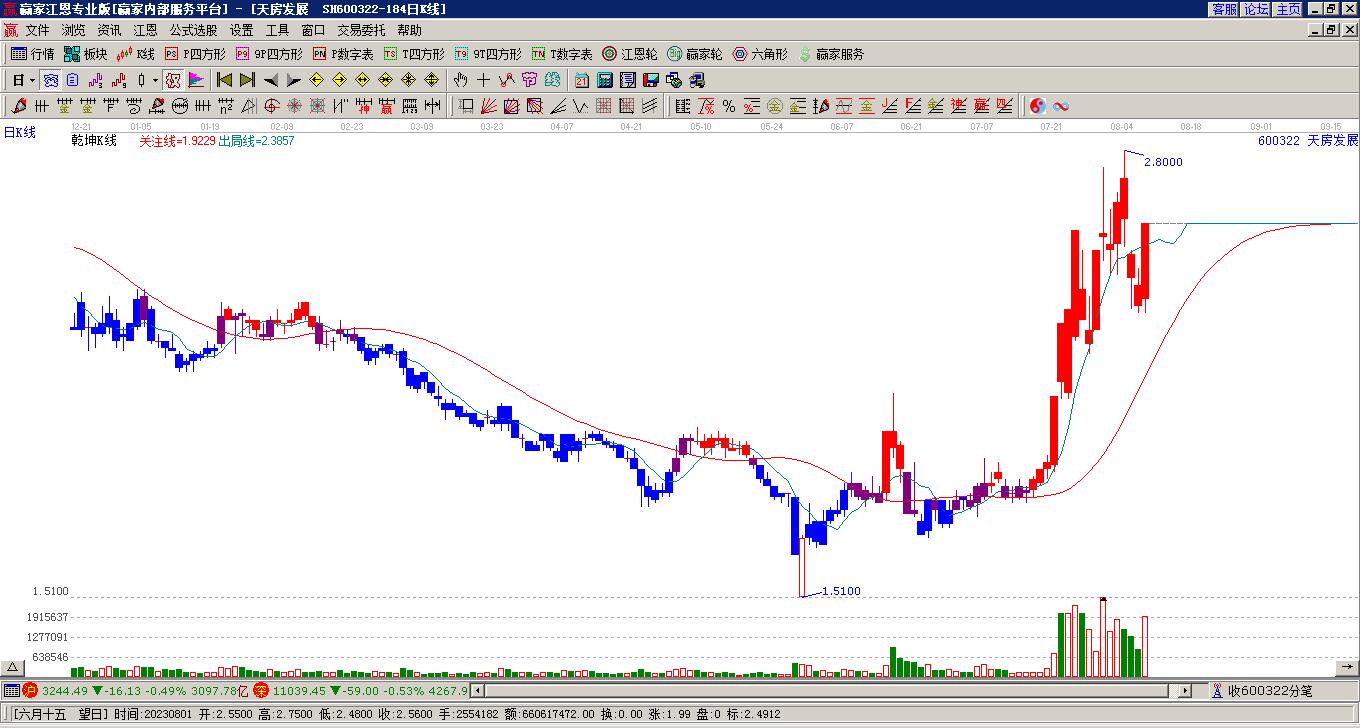Click the 05-10 date marker

point(701,127)
